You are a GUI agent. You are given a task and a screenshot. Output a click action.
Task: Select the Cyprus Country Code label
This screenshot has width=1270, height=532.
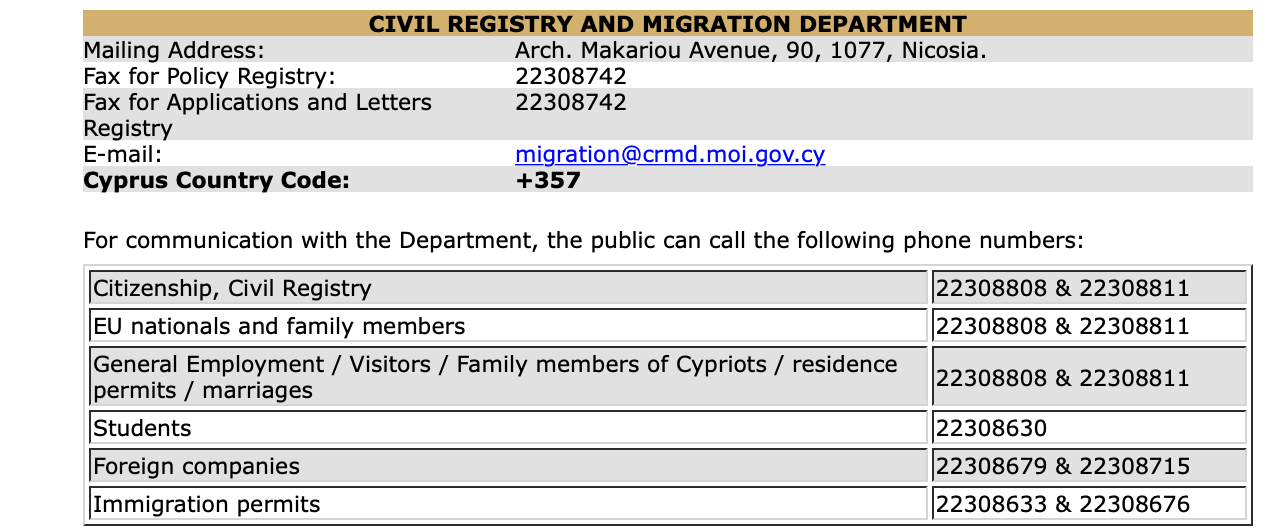click(x=217, y=181)
